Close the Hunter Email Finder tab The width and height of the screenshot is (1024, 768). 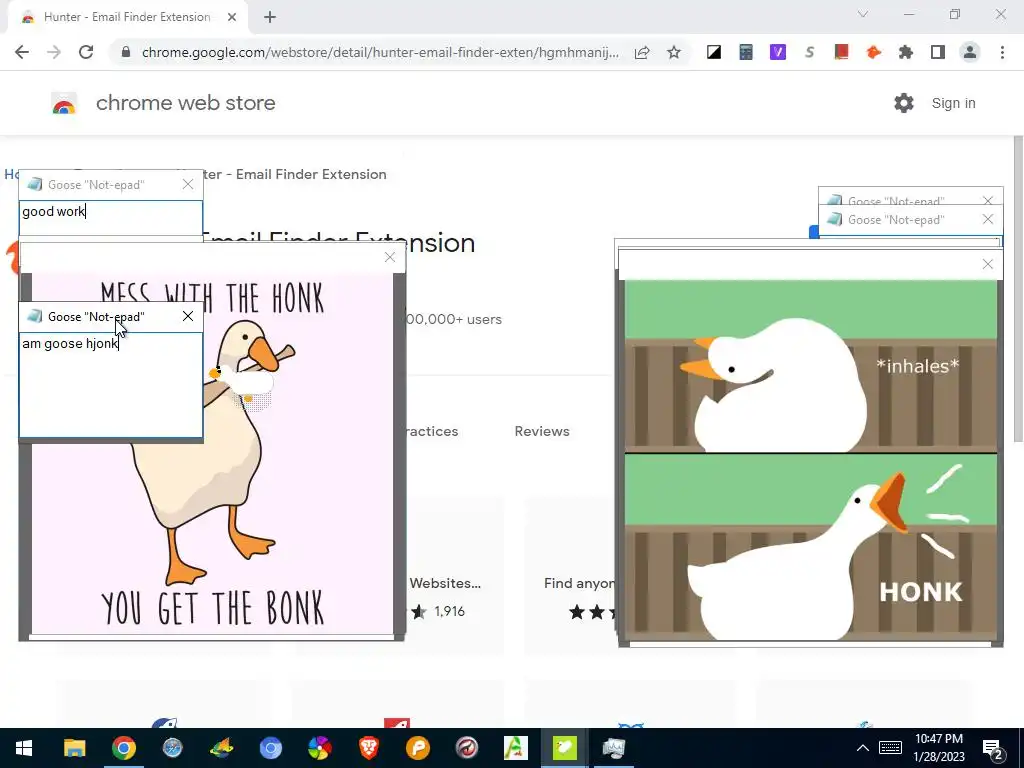click(232, 18)
